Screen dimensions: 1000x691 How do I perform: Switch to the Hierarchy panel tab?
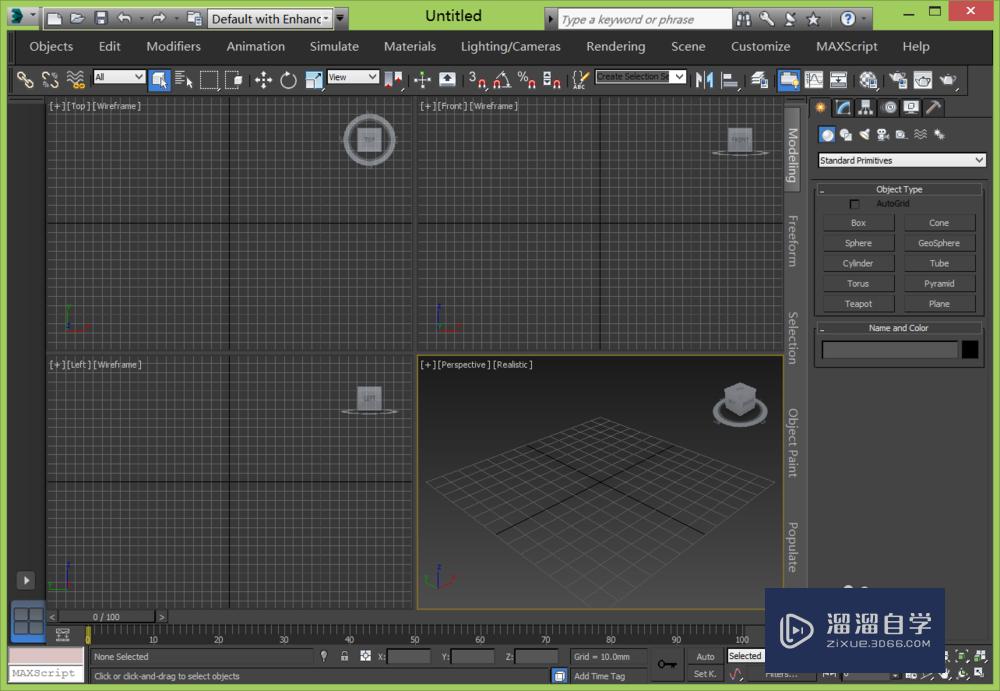tap(866, 108)
